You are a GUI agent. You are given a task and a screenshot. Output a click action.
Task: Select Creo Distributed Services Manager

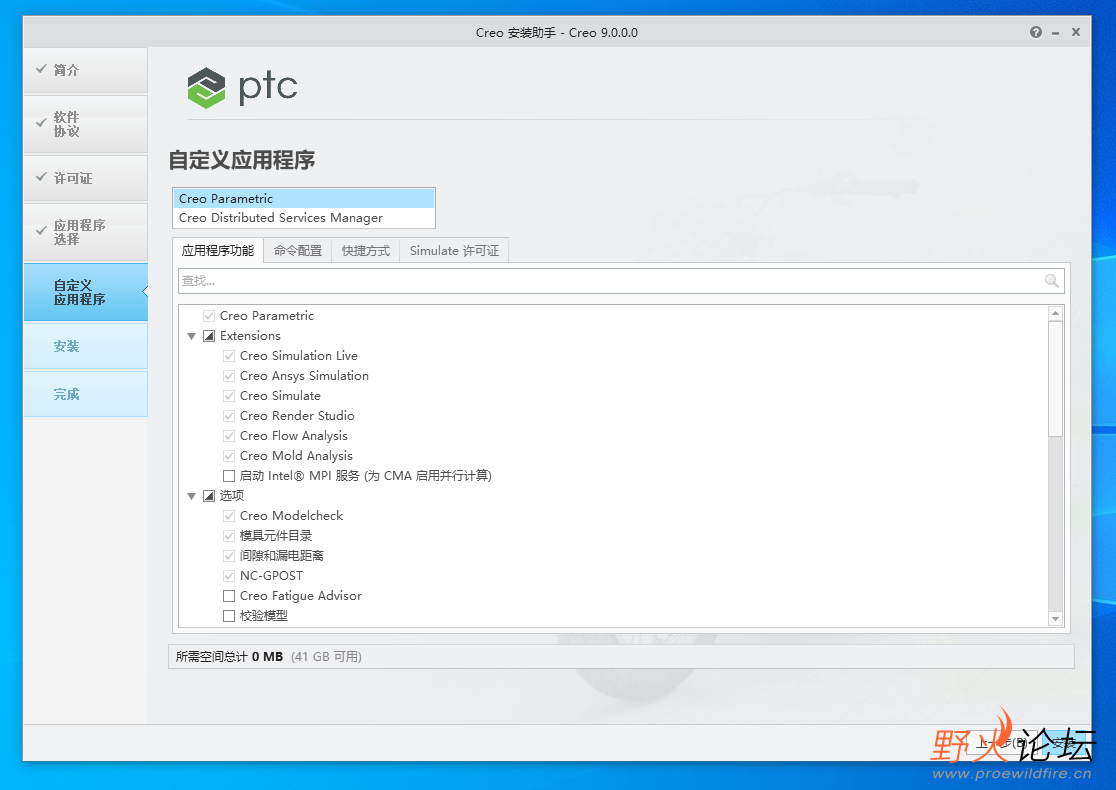304,218
